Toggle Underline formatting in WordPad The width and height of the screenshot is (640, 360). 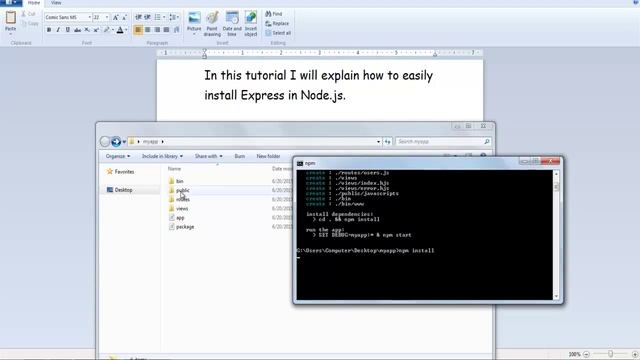coord(68,30)
